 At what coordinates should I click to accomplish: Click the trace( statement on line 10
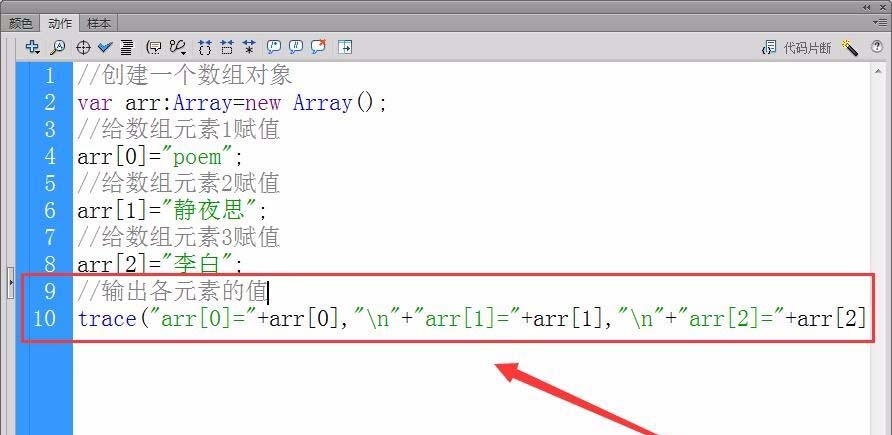[472, 318]
